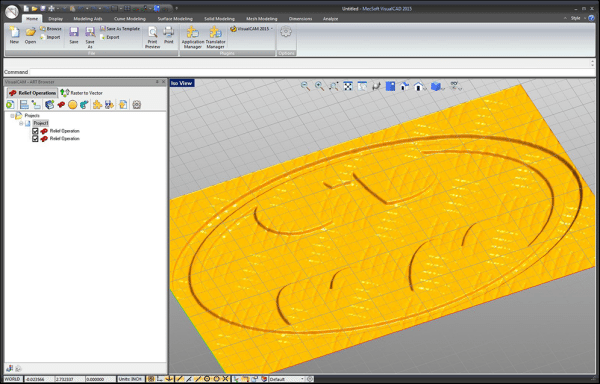Open the Options gear in the ribbon
The height and width of the screenshot is (384, 600).
pos(286,32)
